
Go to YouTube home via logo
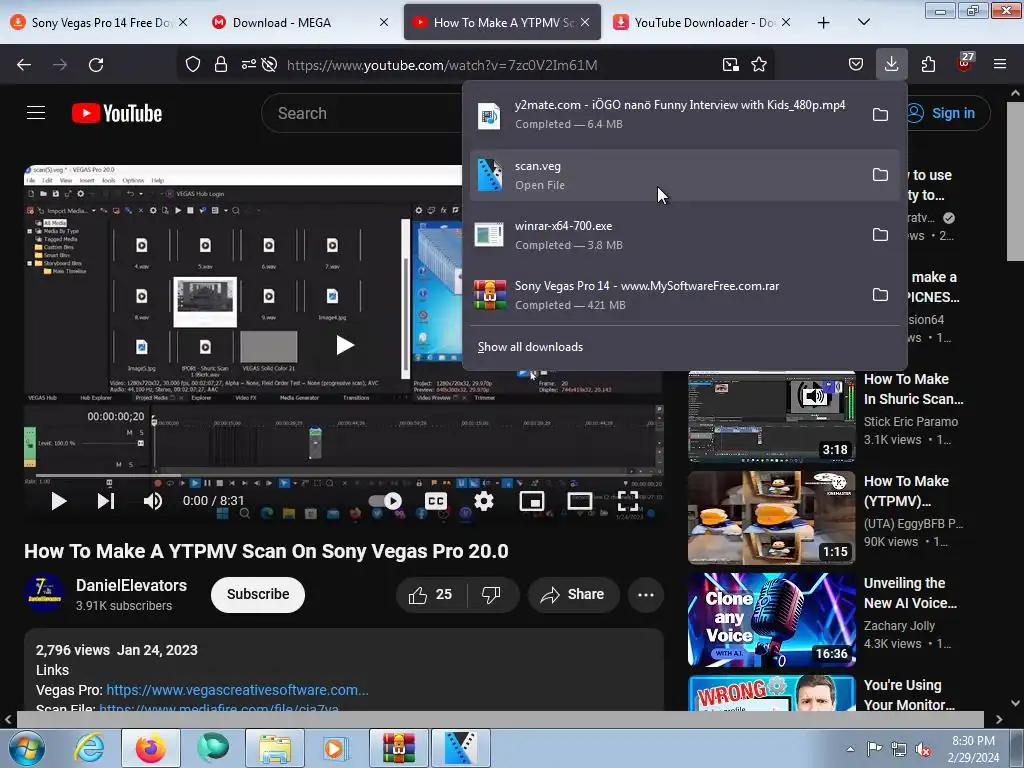pyautogui.click(x=117, y=113)
